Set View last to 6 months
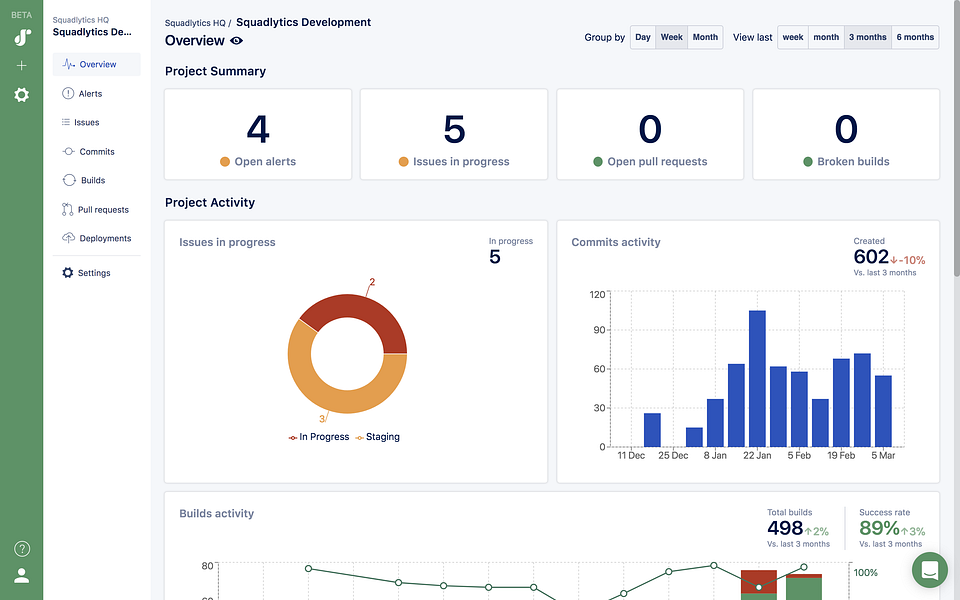 click(915, 37)
